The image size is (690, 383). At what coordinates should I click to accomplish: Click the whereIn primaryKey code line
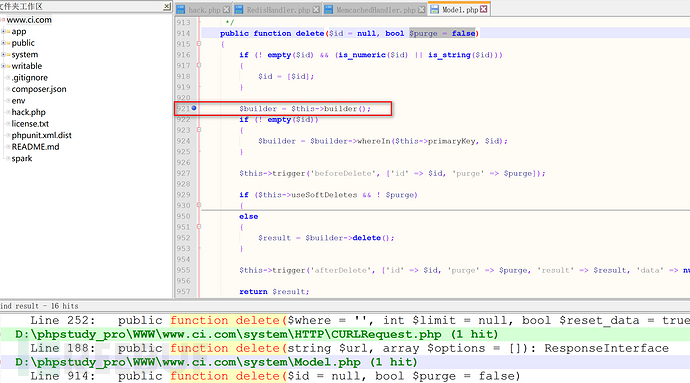(x=383, y=141)
